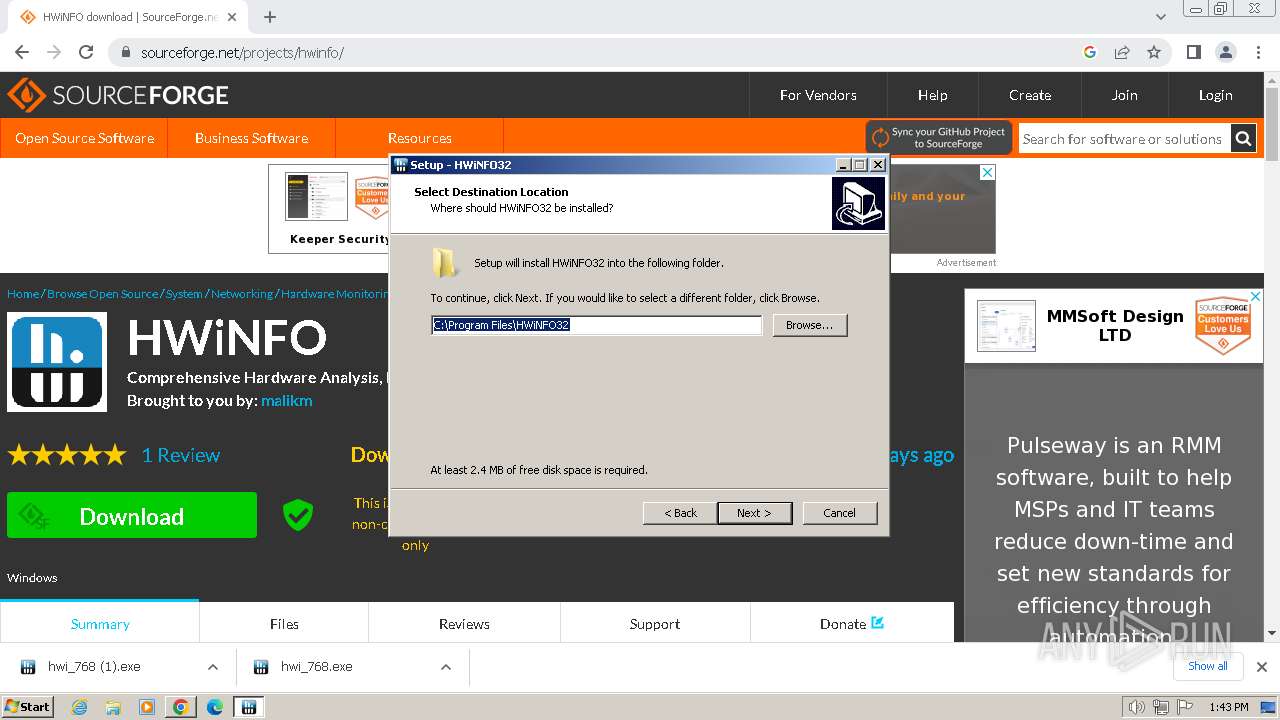Open the Resources menu

[420, 138]
